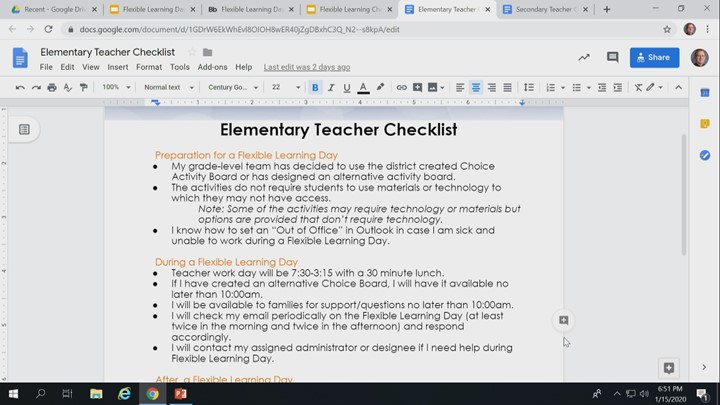Open comment history icon
720x405 pixels.
click(612, 57)
